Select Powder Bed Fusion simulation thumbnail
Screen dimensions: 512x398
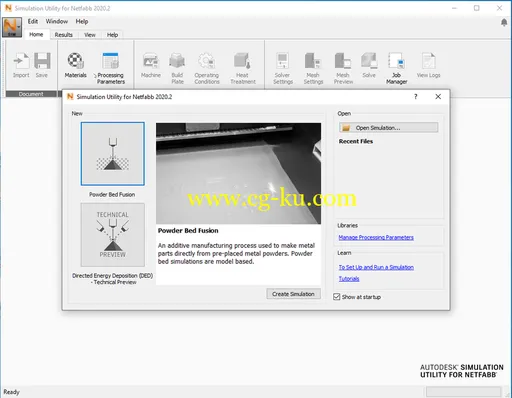(113, 154)
